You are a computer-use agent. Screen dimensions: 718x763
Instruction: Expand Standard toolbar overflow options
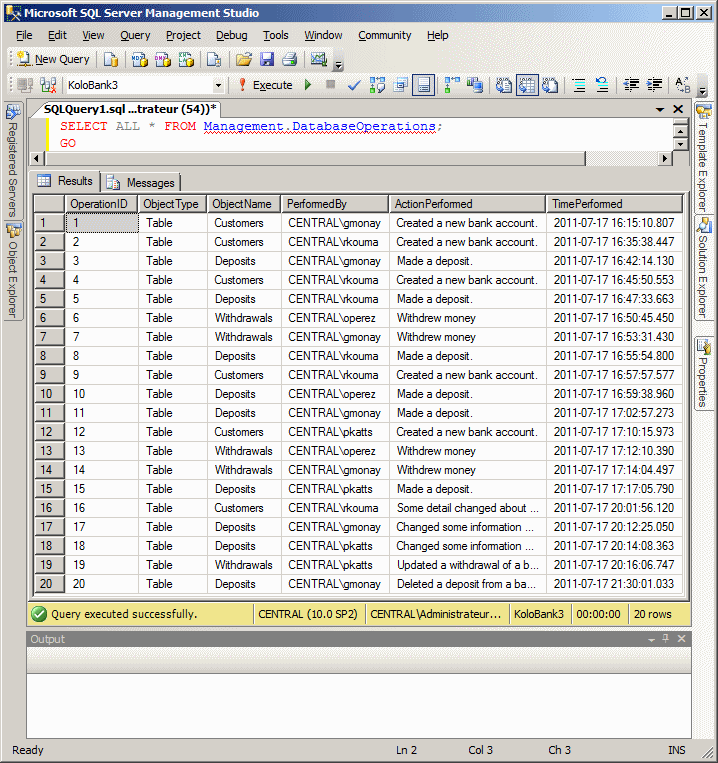point(339,63)
